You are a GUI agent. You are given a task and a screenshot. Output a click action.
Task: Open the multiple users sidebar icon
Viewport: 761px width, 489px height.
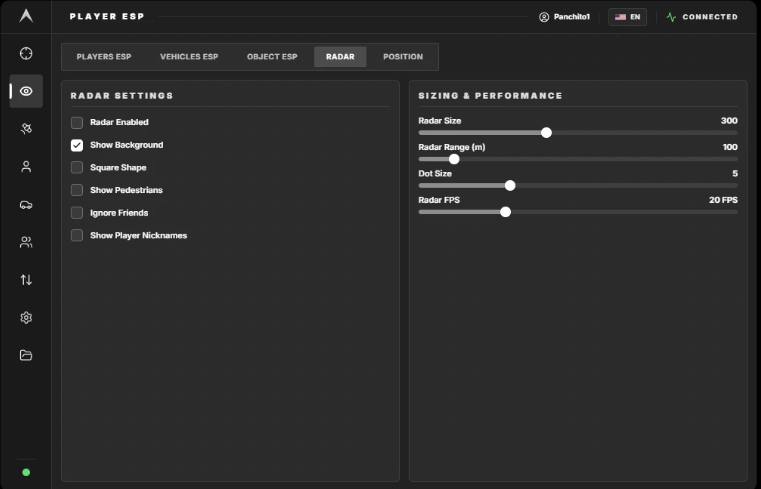point(26,242)
